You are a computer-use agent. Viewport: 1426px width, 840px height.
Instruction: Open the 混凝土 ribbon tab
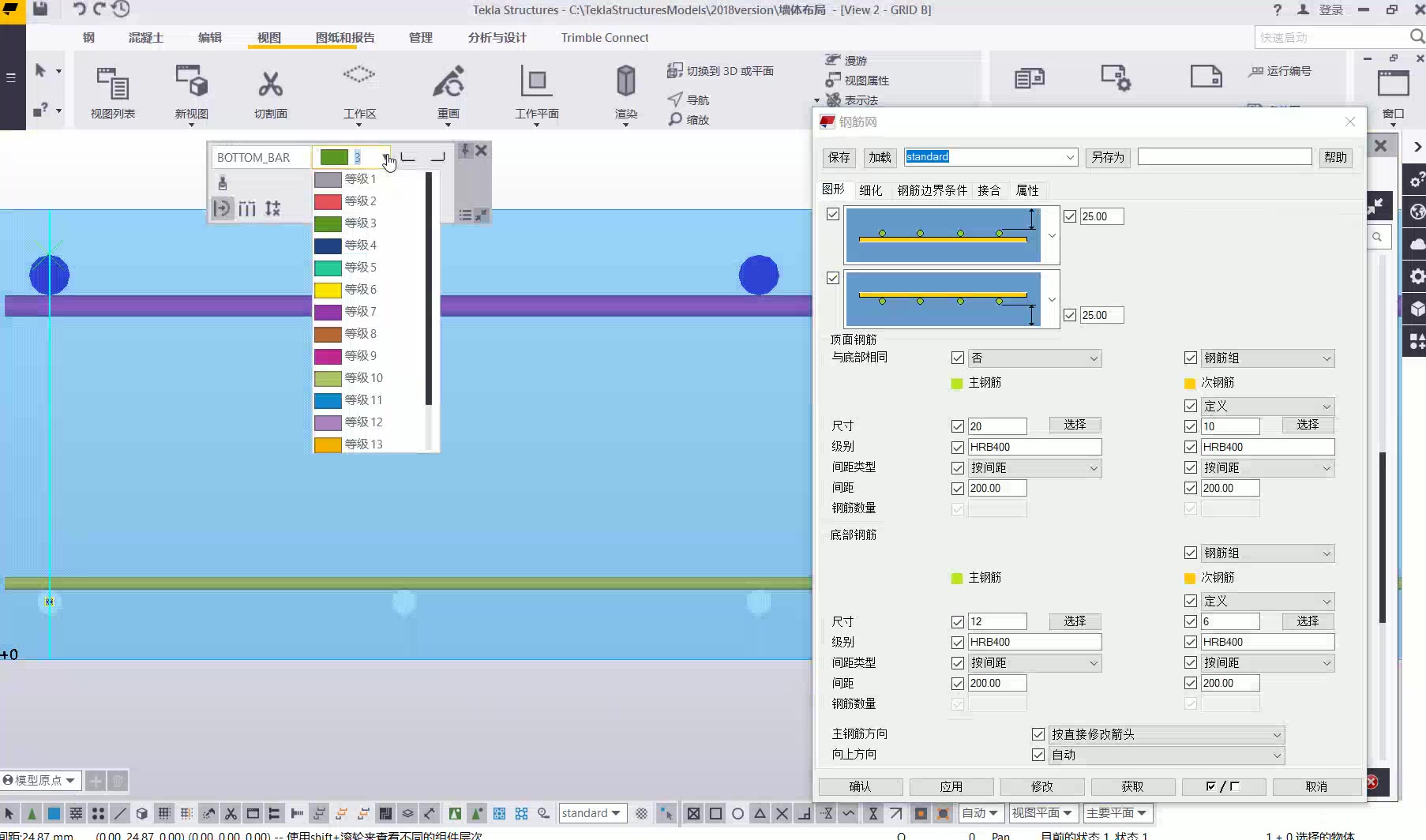click(146, 37)
